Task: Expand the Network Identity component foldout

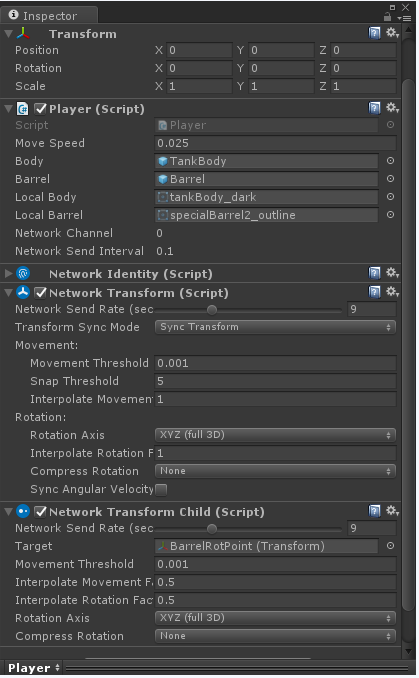Action: 8,273
